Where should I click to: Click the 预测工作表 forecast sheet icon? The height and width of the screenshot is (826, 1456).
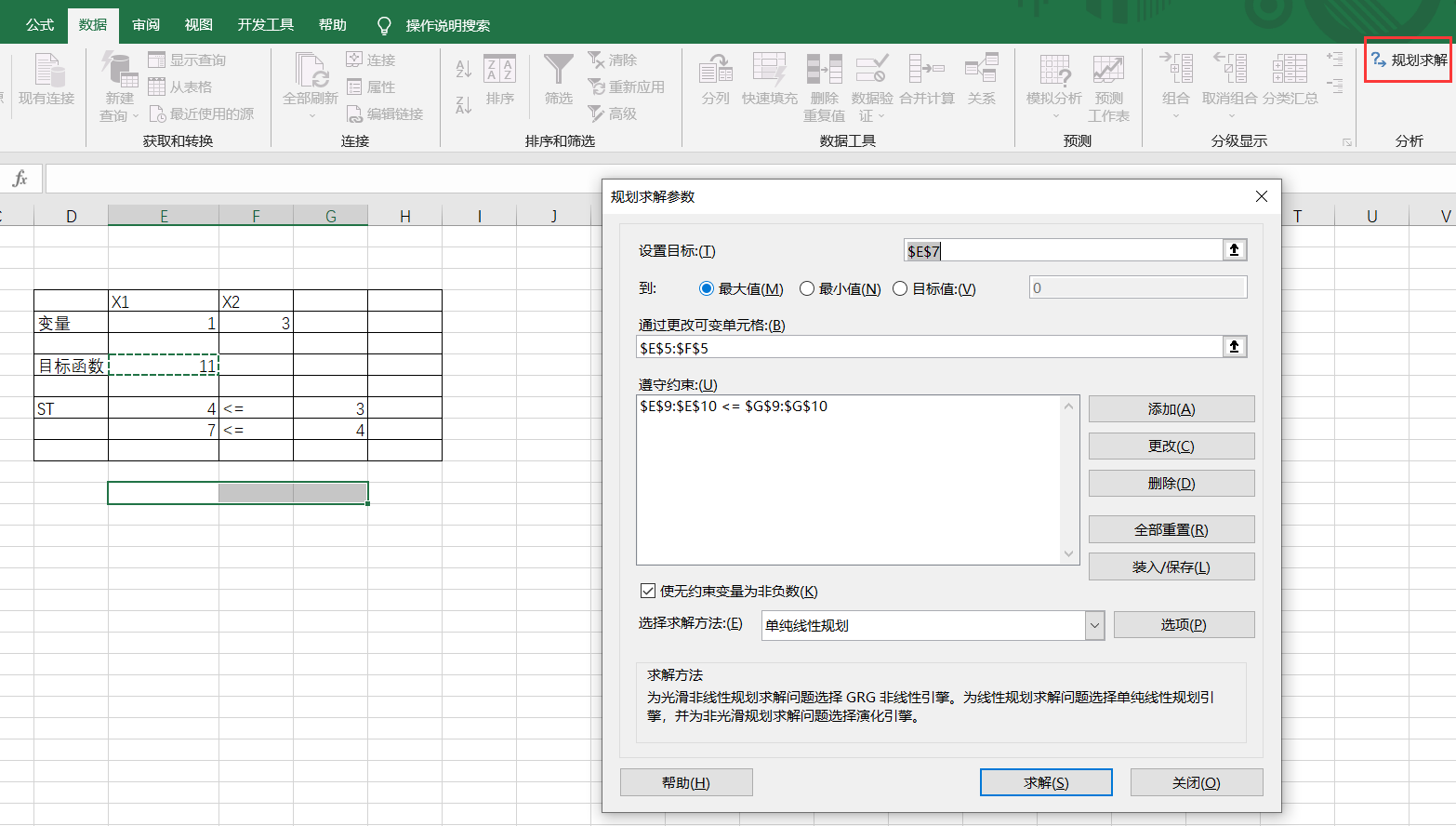1108,71
